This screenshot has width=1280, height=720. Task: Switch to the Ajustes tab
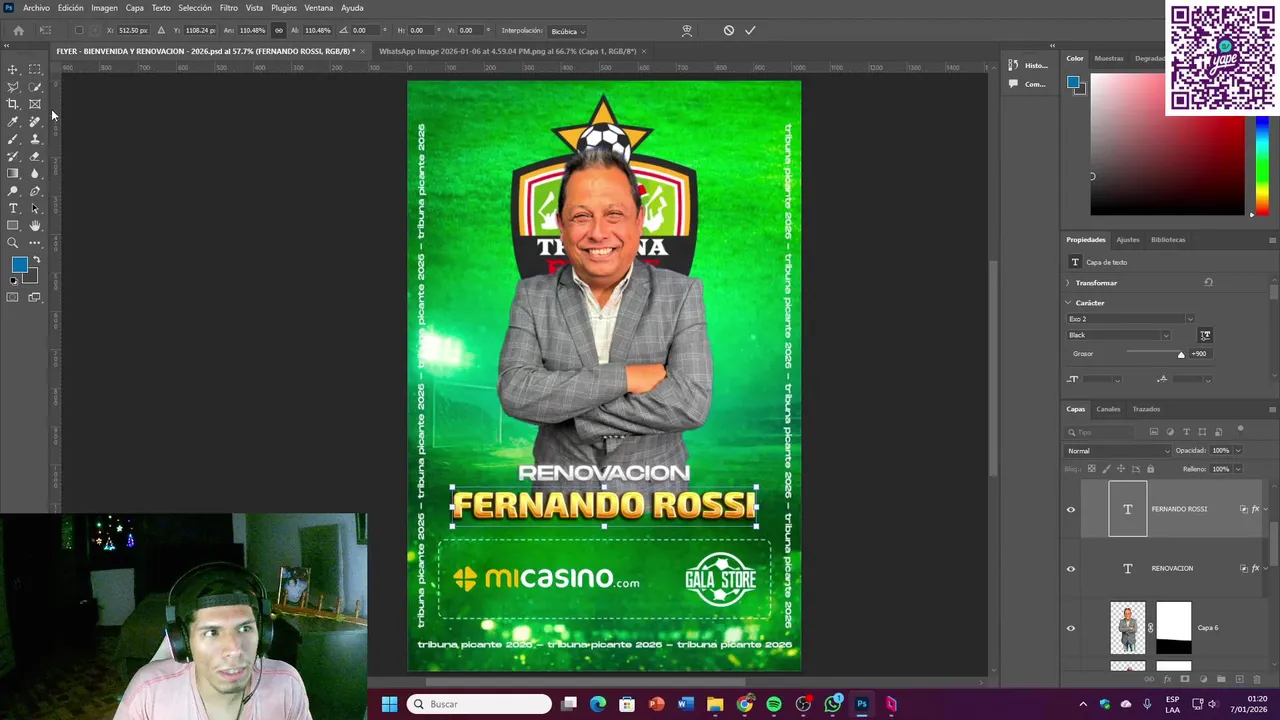[1128, 240]
